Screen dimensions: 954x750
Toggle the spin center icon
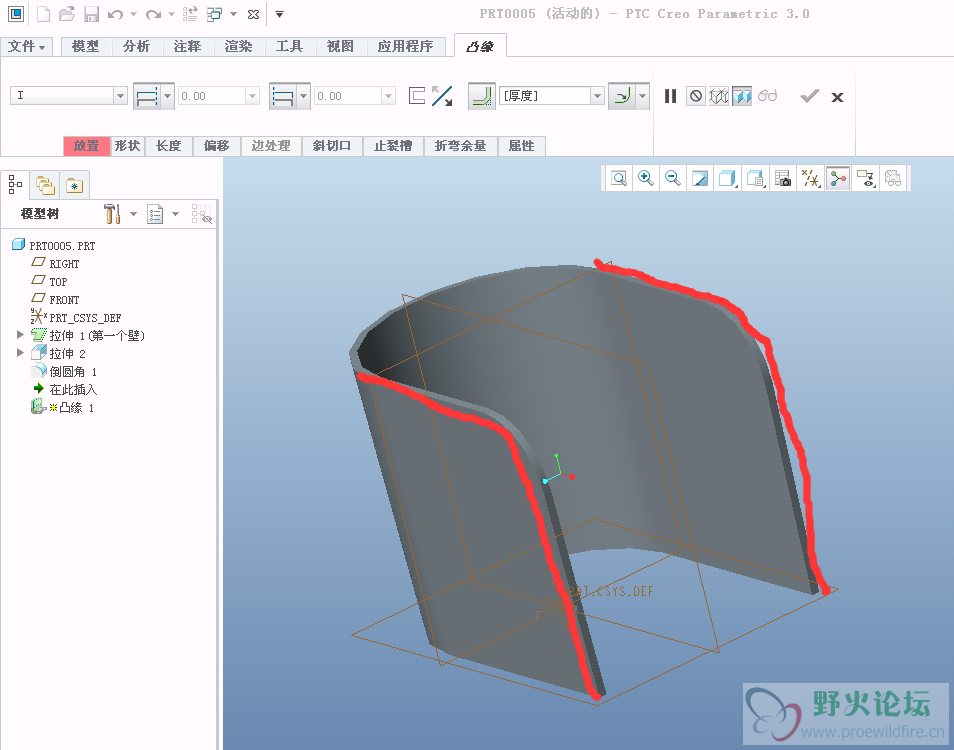pos(837,179)
